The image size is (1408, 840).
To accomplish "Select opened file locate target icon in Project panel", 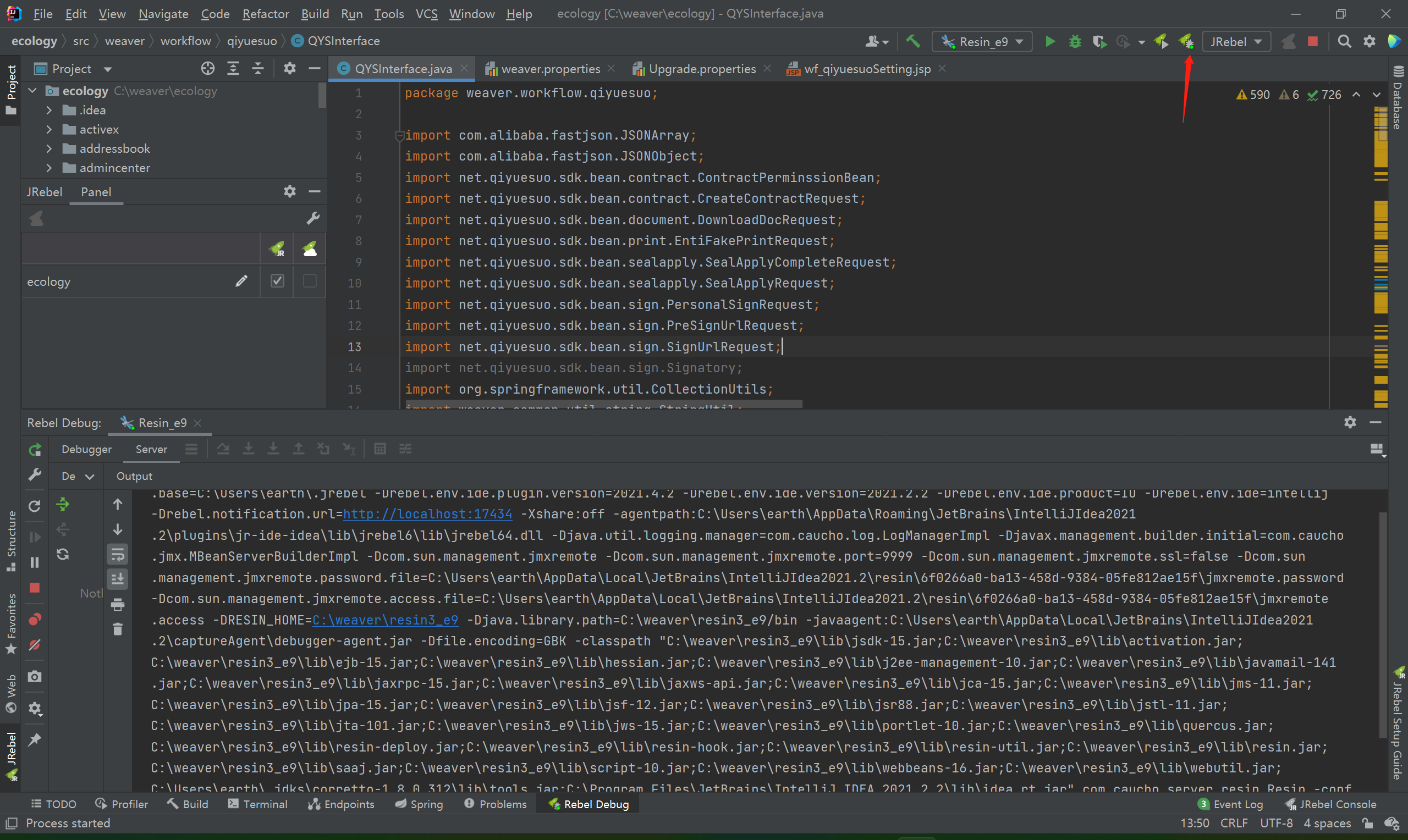I will tap(208, 69).
